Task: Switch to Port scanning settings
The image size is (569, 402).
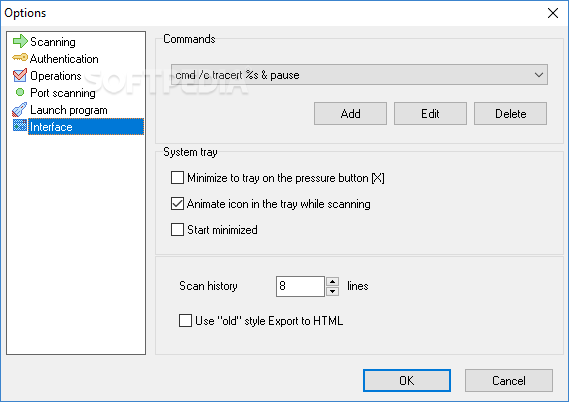Action: pyautogui.click(x=62, y=93)
